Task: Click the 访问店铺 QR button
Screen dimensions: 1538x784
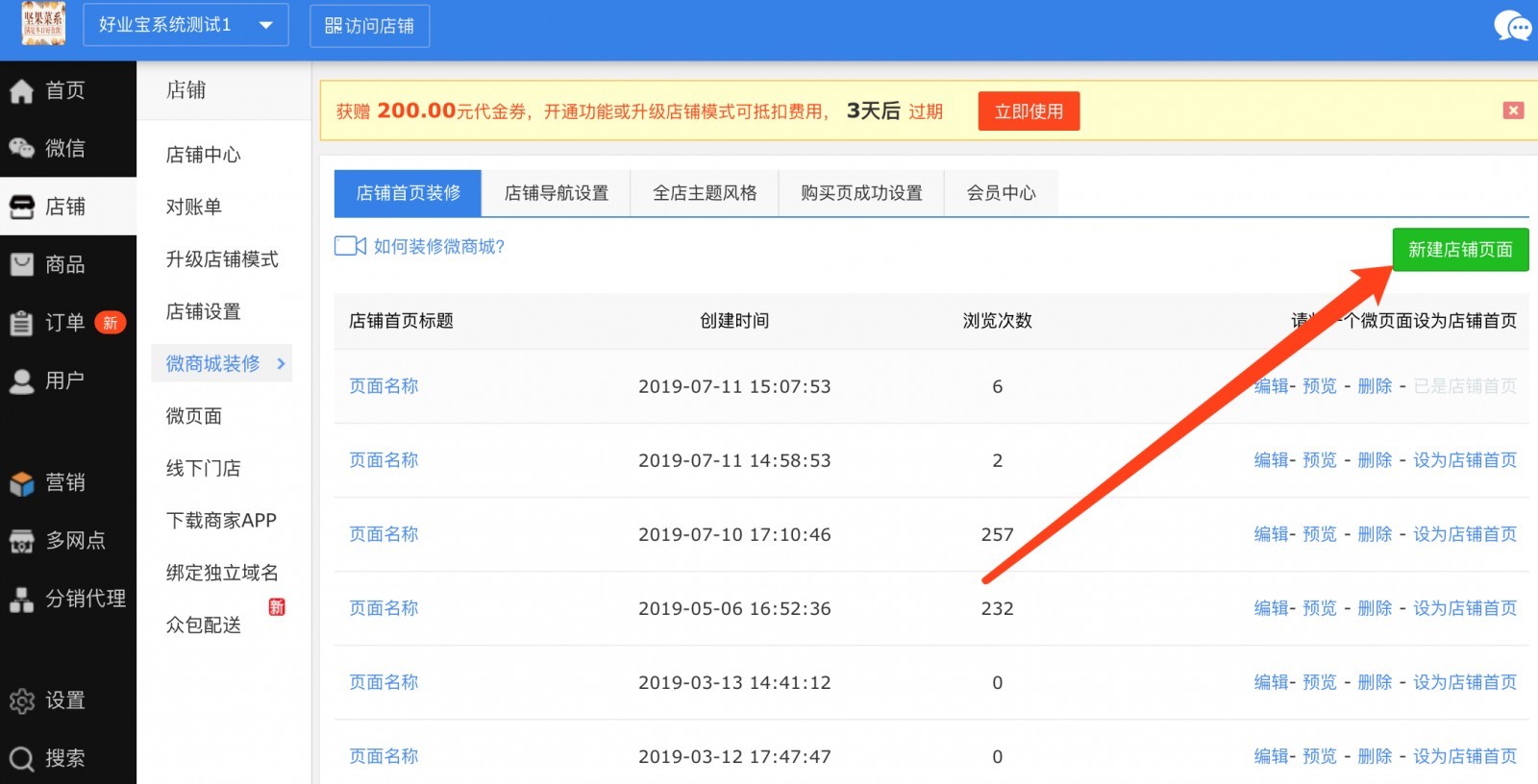Action: click(x=370, y=26)
